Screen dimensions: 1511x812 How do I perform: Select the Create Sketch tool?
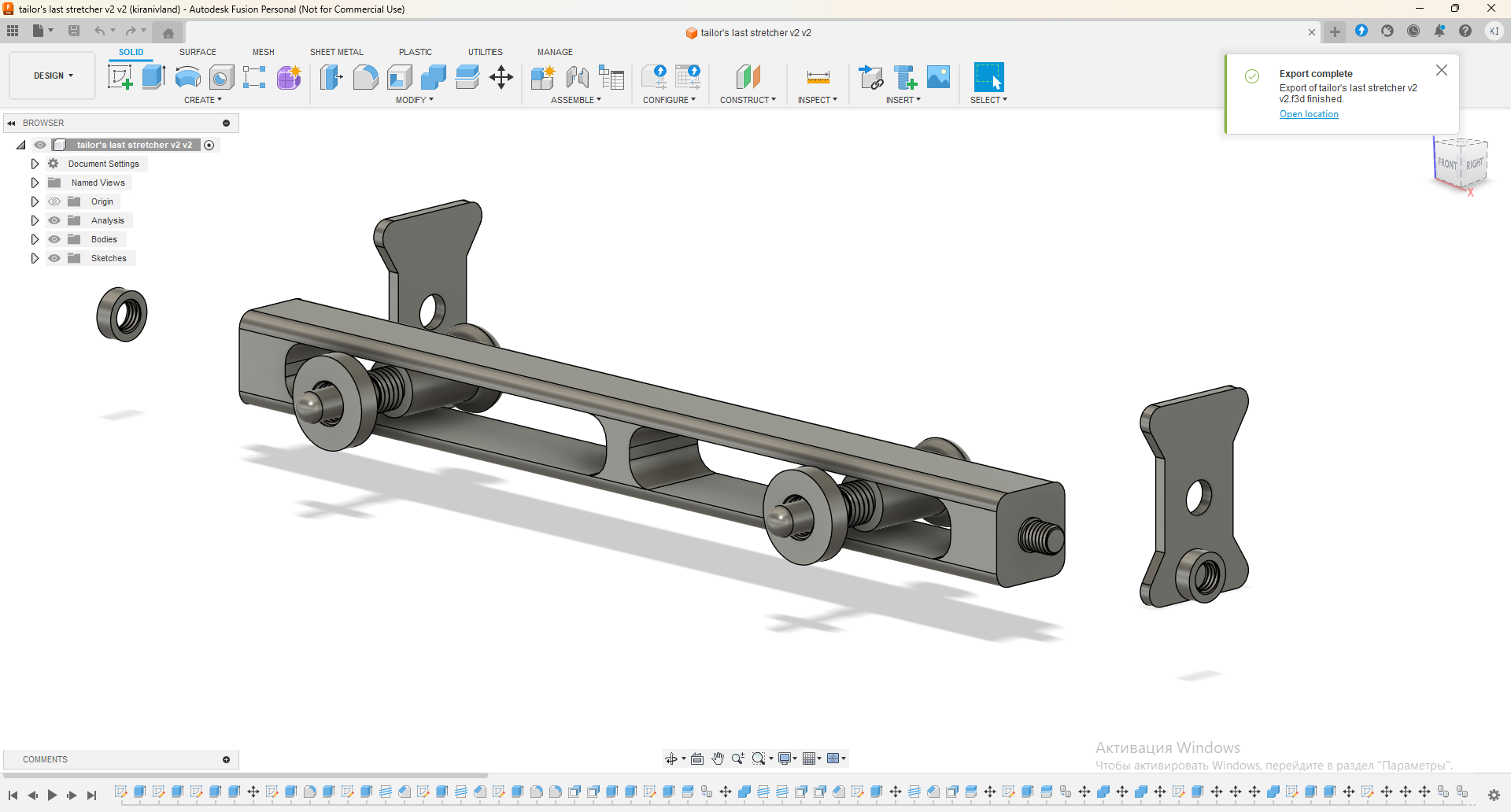point(120,77)
